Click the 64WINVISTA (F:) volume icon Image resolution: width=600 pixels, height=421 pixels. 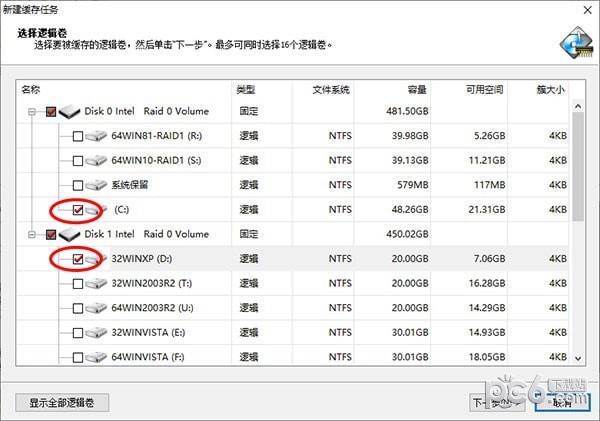pyautogui.click(x=96, y=357)
